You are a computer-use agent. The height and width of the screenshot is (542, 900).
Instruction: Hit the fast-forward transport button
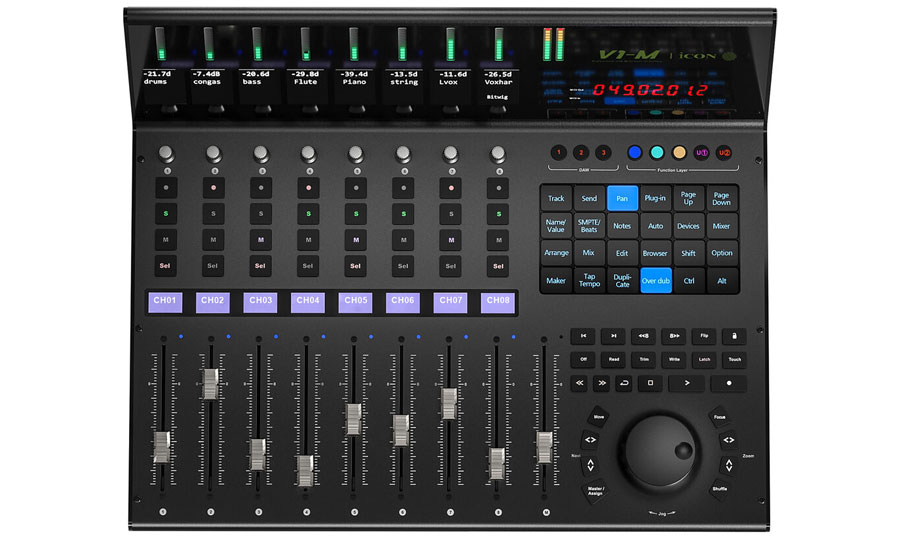pyautogui.click(x=602, y=383)
